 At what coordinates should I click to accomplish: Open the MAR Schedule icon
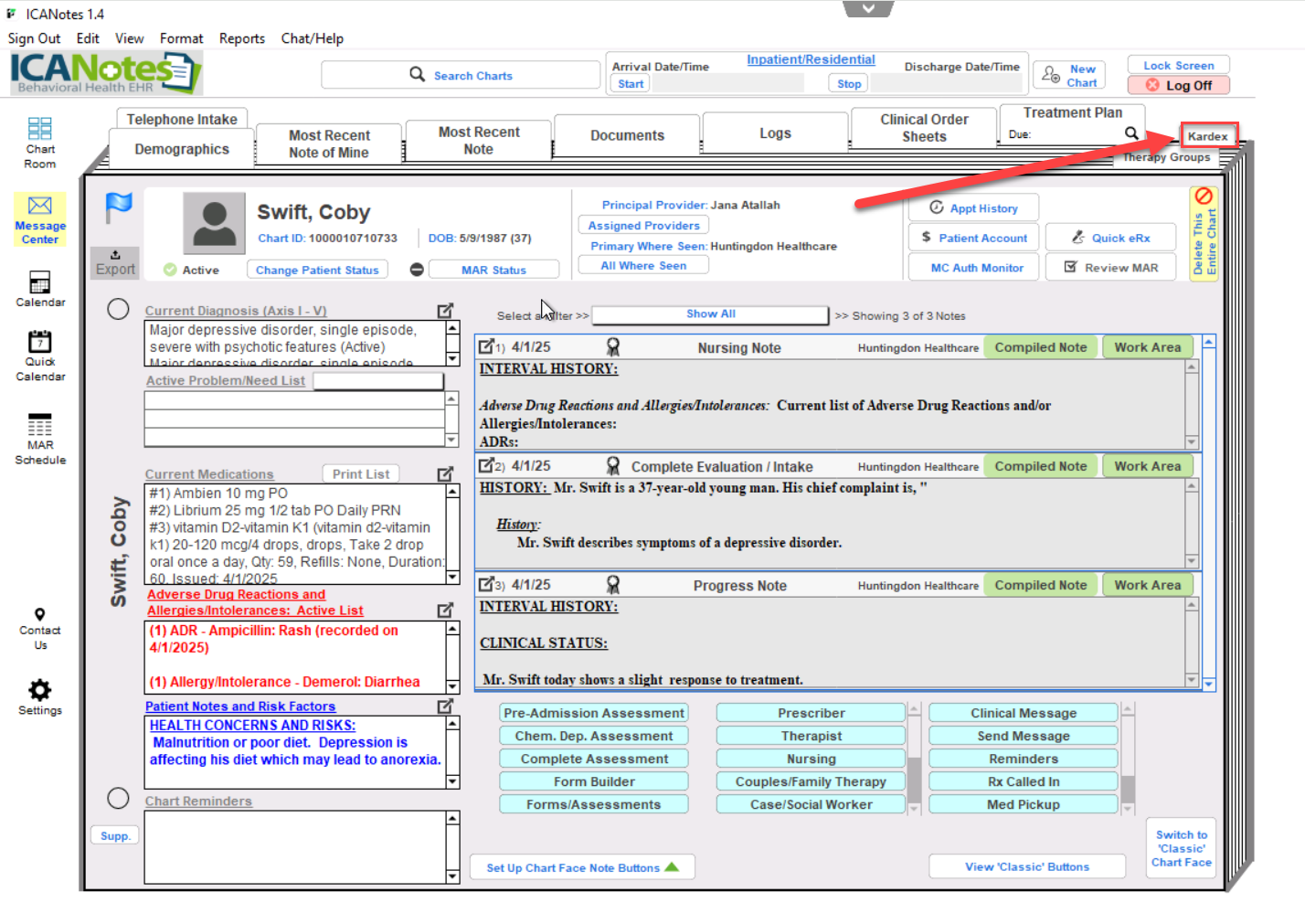(x=40, y=427)
